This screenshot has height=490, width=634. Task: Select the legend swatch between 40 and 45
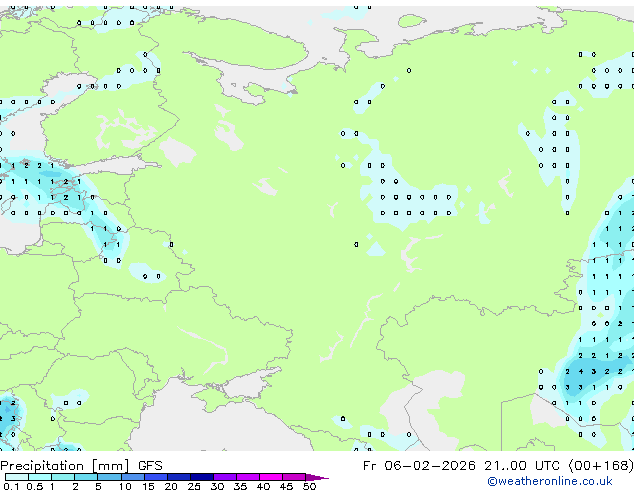(271, 477)
